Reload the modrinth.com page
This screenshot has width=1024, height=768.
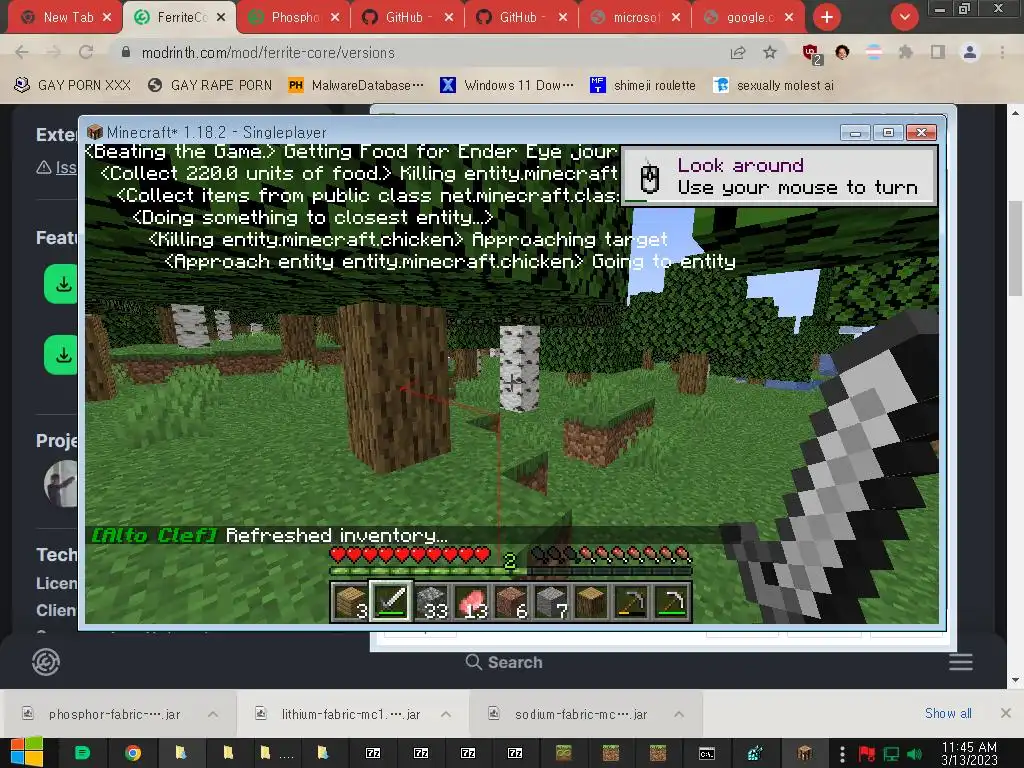click(86, 52)
